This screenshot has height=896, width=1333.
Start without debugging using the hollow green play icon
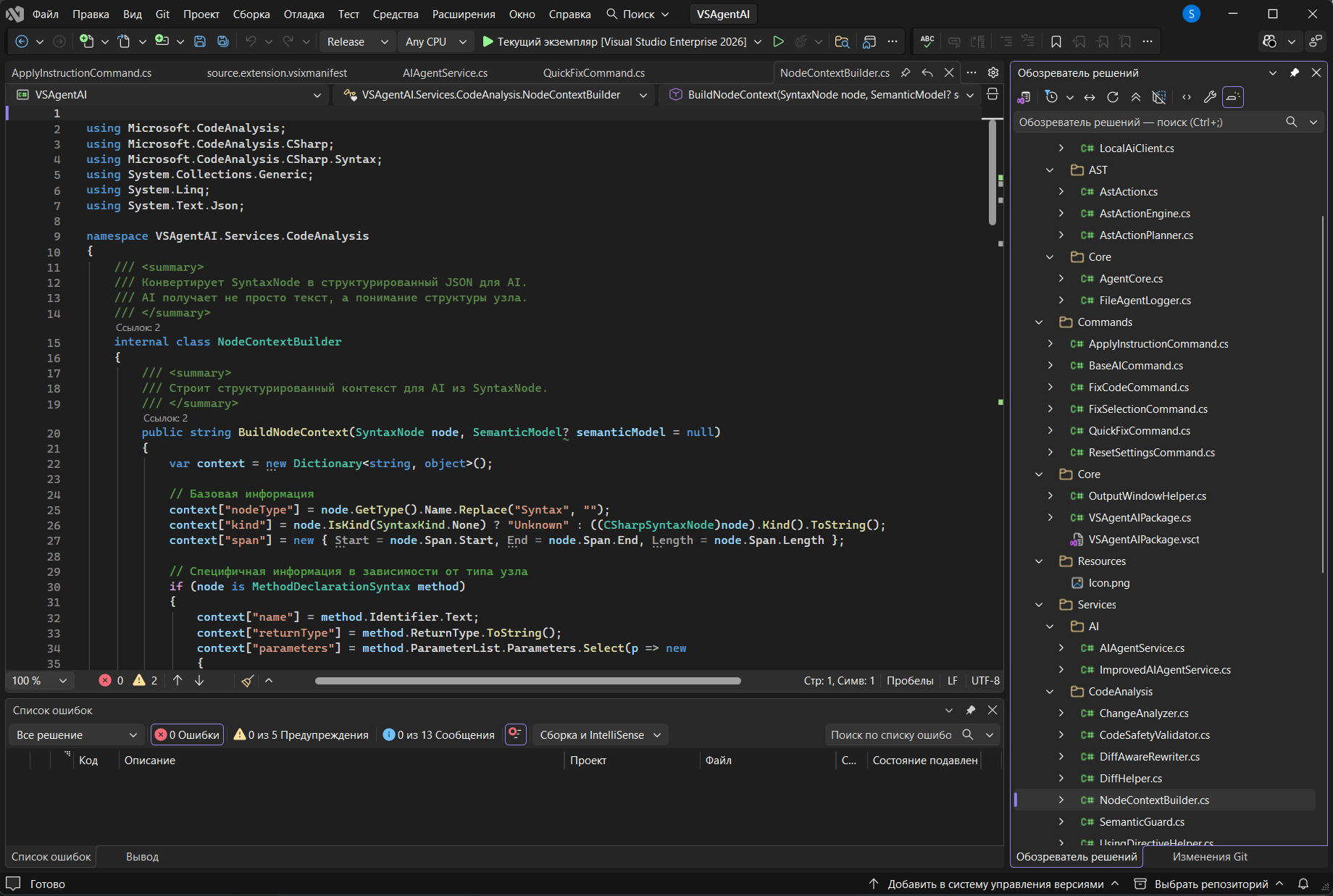pos(778,42)
